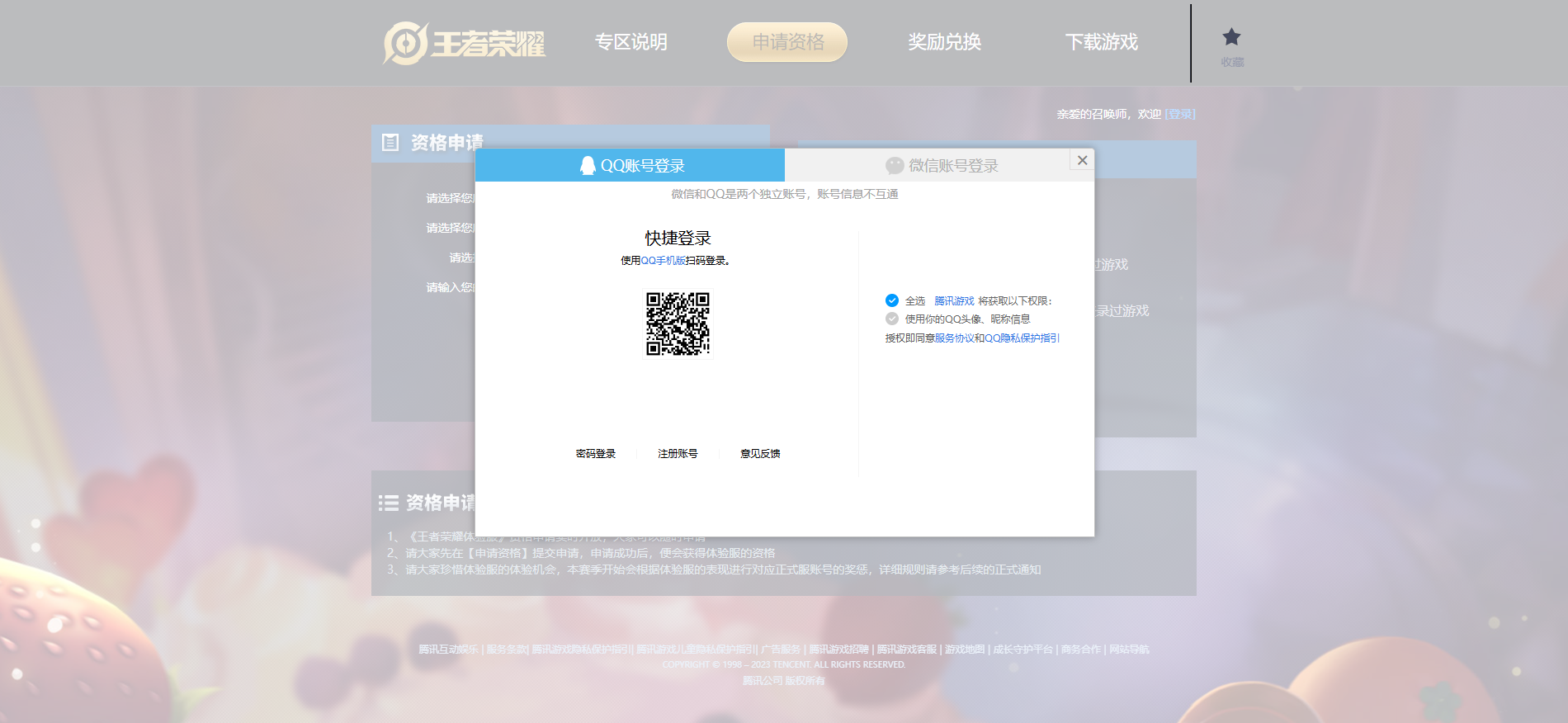Click the QQ penguin icon
The height and width of the screenshot is (723, 1568).
(x=588, y=166)
